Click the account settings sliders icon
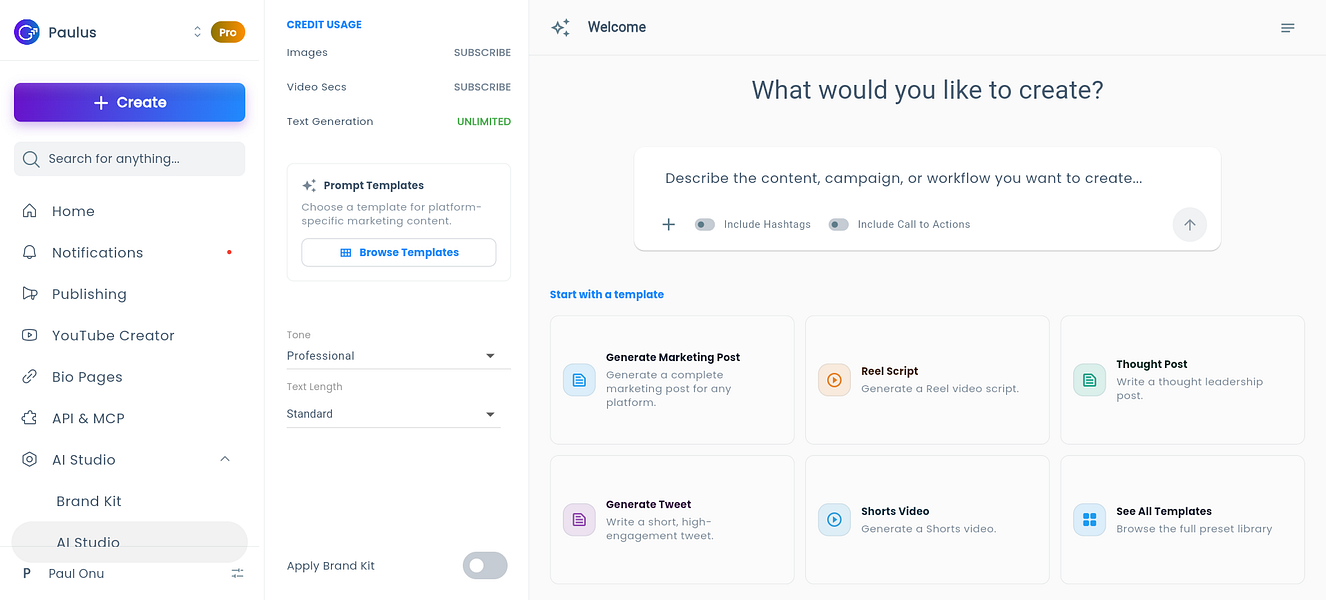Viewport: 1326px width, 600px height. [237, 574]
